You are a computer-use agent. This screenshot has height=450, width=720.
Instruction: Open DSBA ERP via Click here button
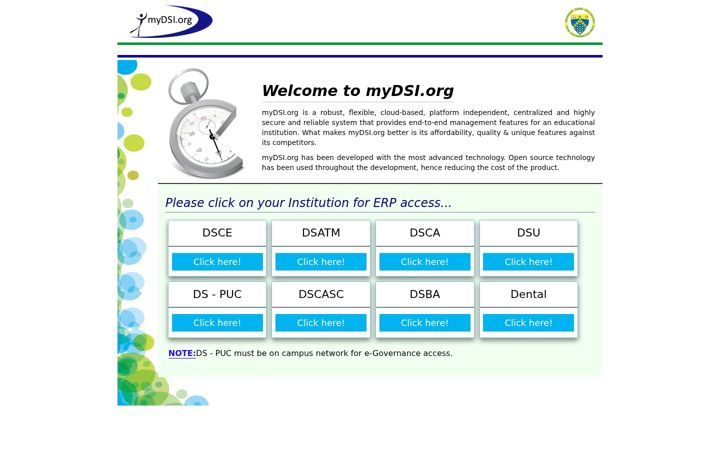click(425, 323)
